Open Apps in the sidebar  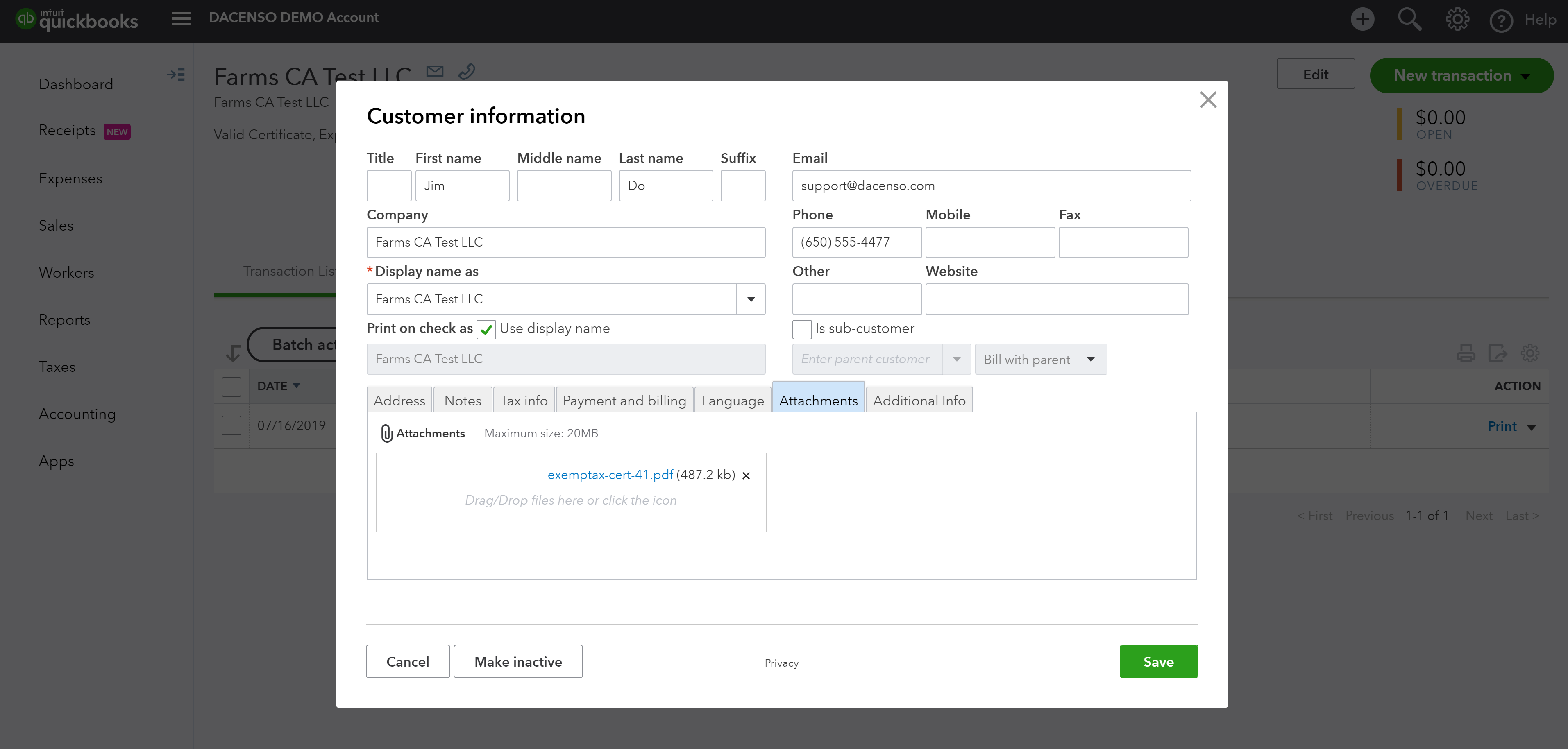pyautogui.click(x=57, y=461)
